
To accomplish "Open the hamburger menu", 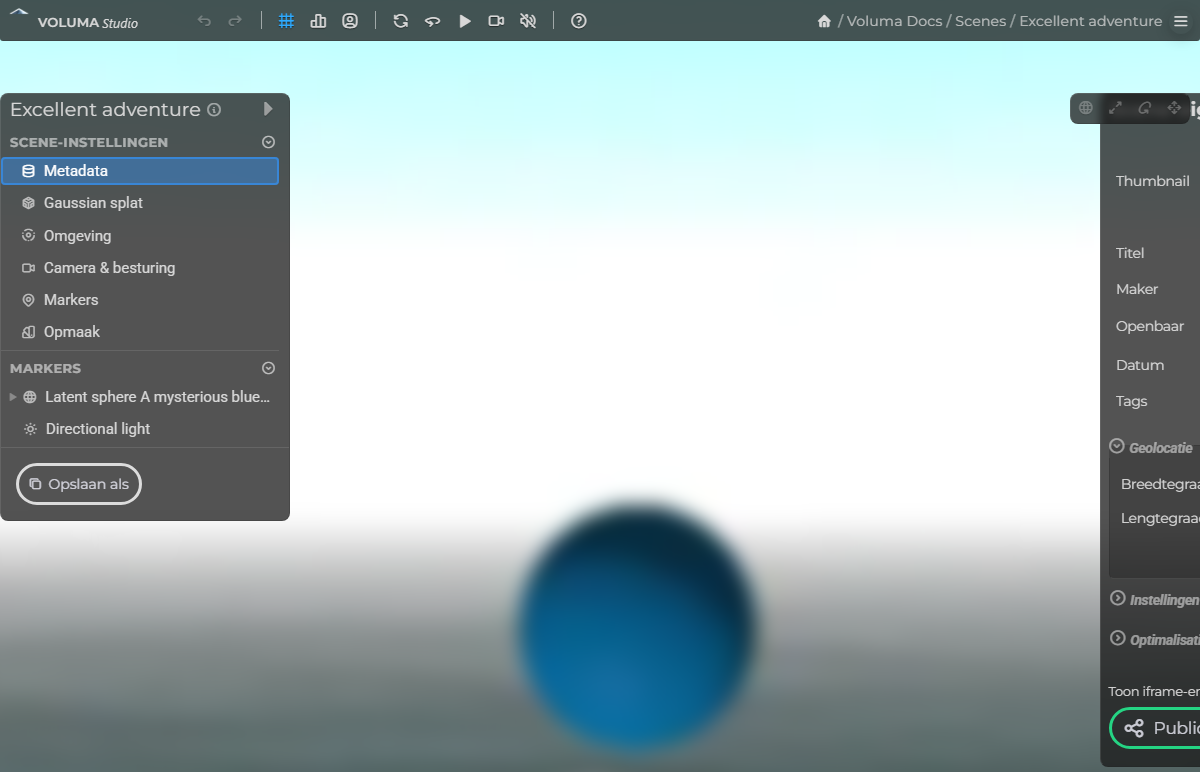I will [1181, 21].
